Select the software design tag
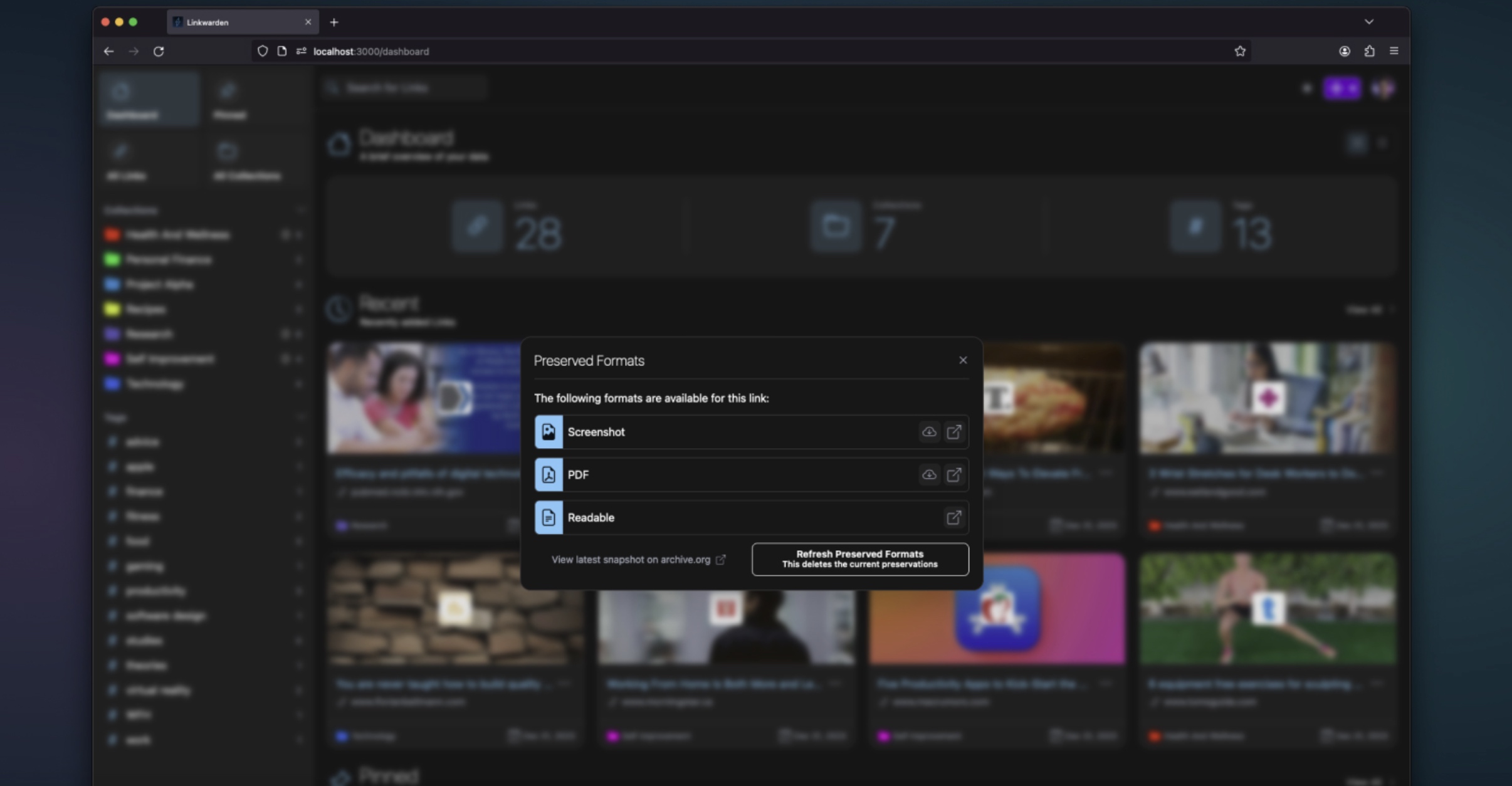The height and width of the screenshot is (786, 1512). tap(204, 616)
